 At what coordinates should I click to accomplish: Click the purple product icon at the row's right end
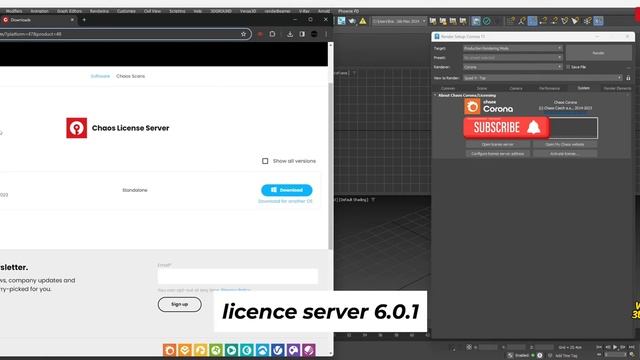(x=309, y=350)
